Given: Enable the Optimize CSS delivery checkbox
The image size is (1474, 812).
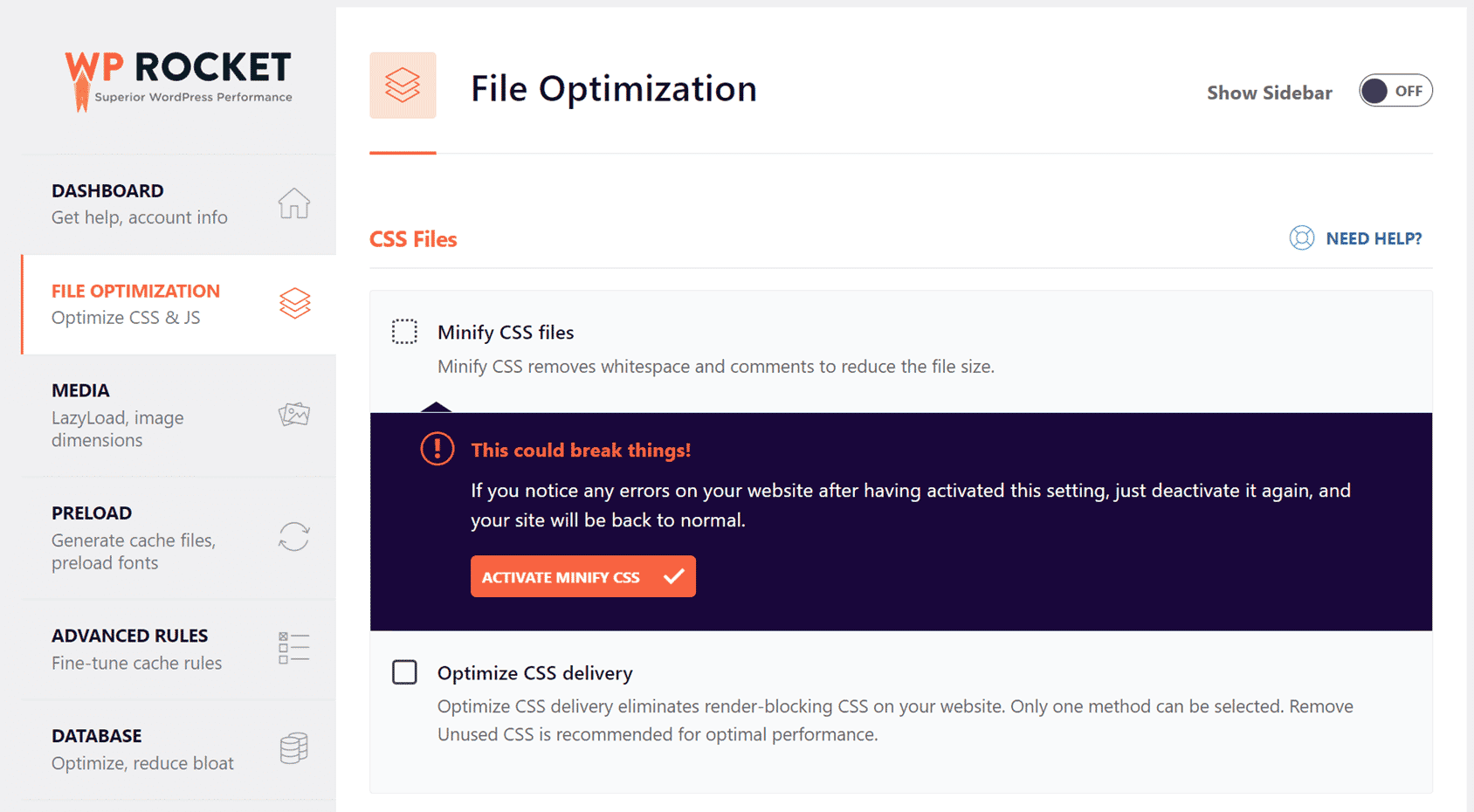Looking at the screenshot, I should pos(404,672).
